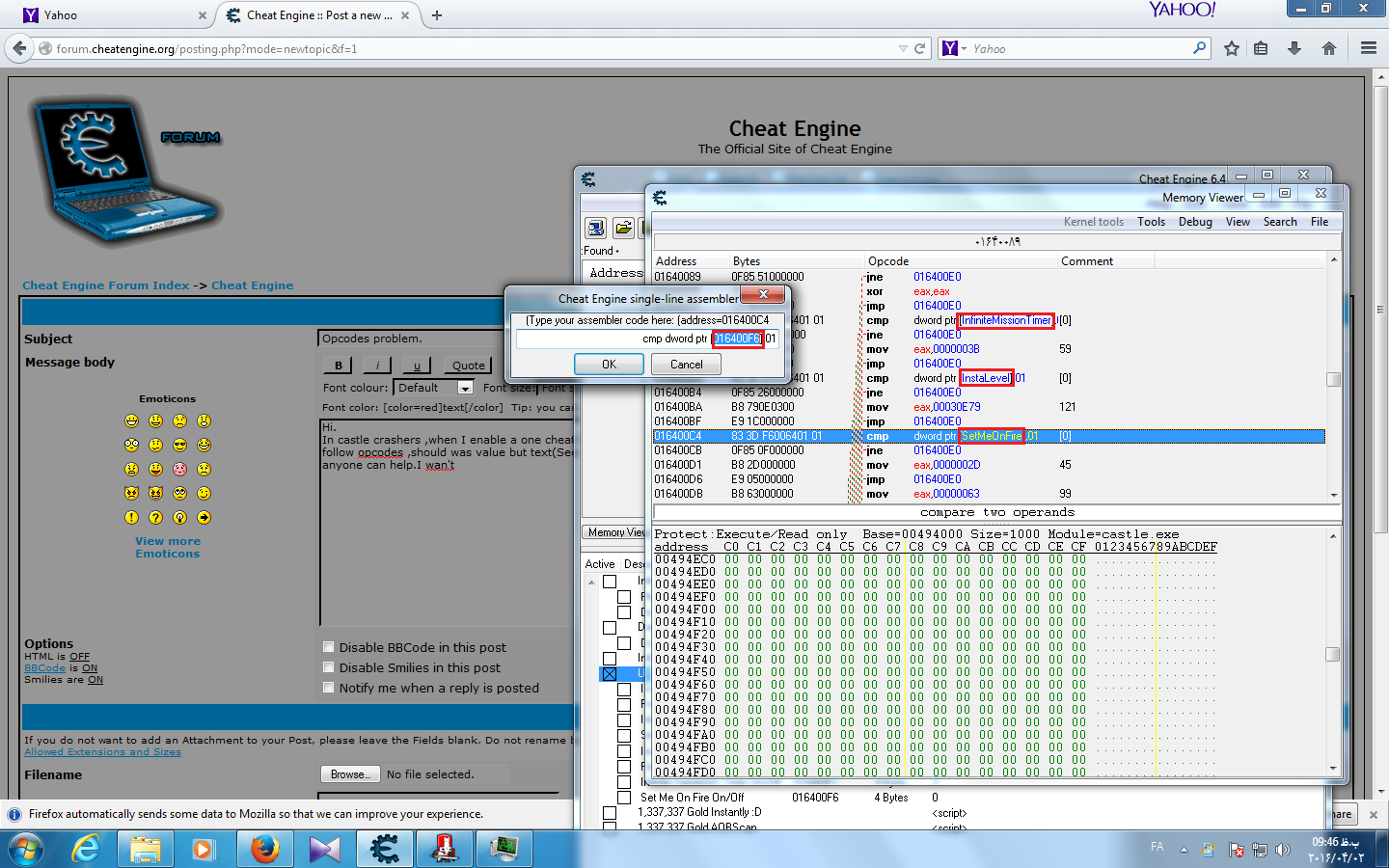Screen dimensions: 1389x868
Task: Enable Disable BBCode in this post
Action: (329, 647)
